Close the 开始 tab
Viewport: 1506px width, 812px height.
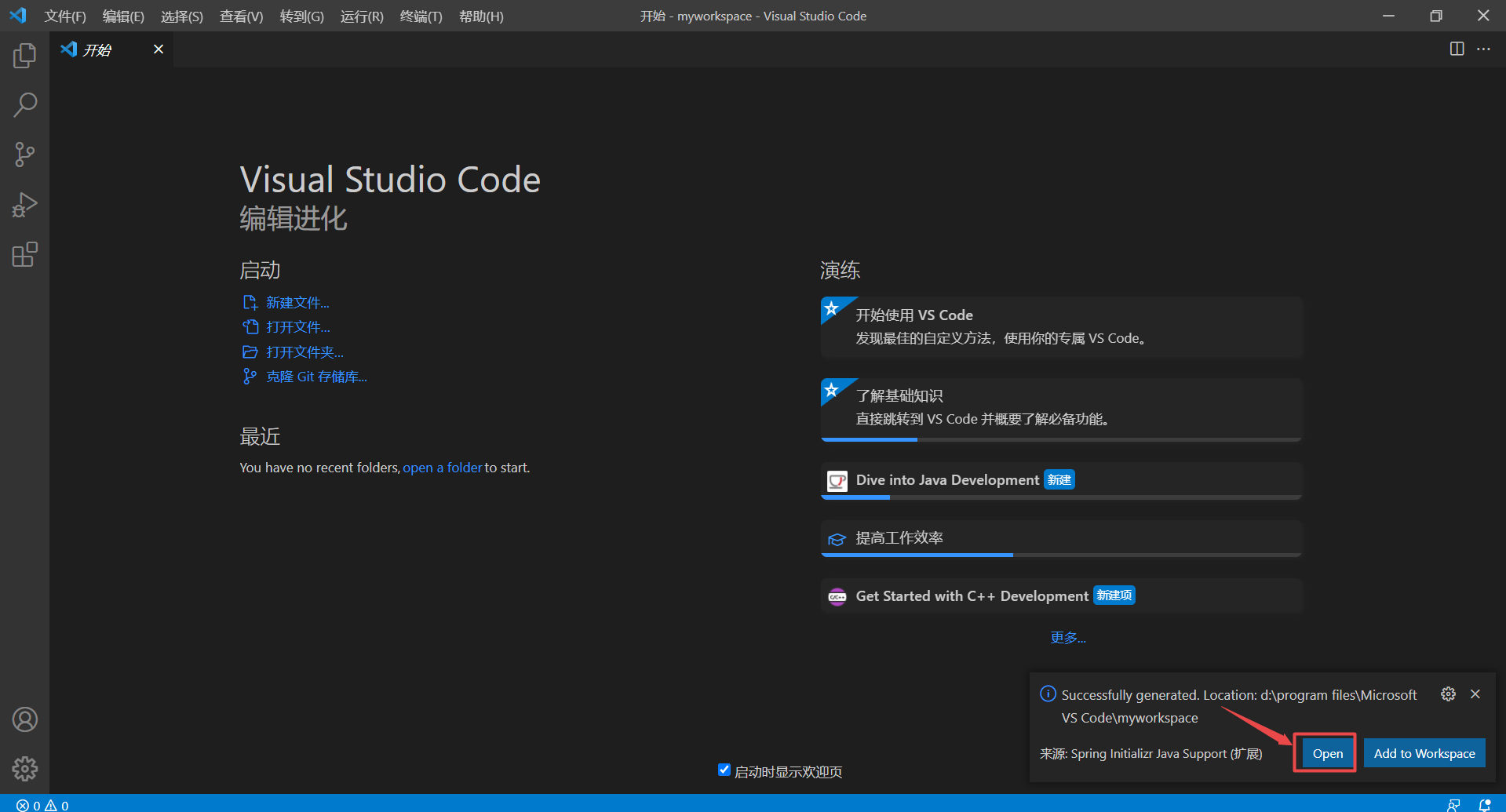click(159, 49)
